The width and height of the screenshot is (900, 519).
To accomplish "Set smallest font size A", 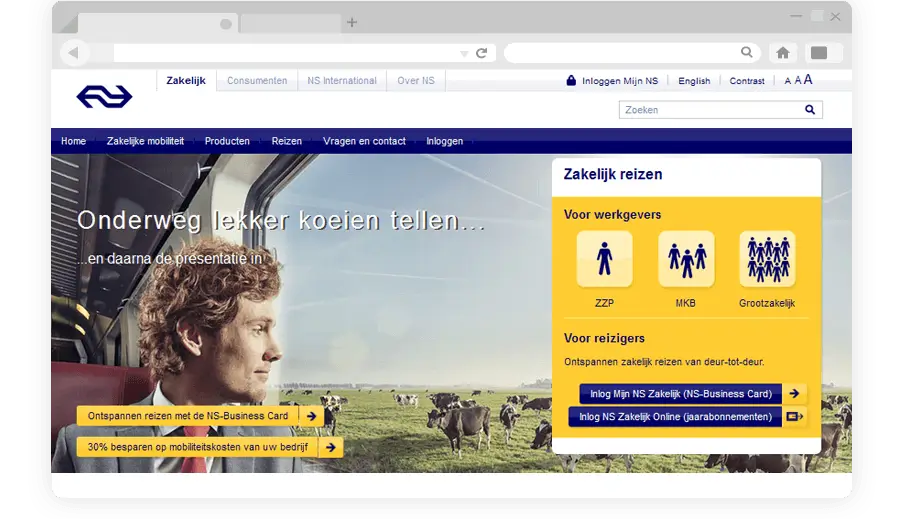I will coord(788,82).
